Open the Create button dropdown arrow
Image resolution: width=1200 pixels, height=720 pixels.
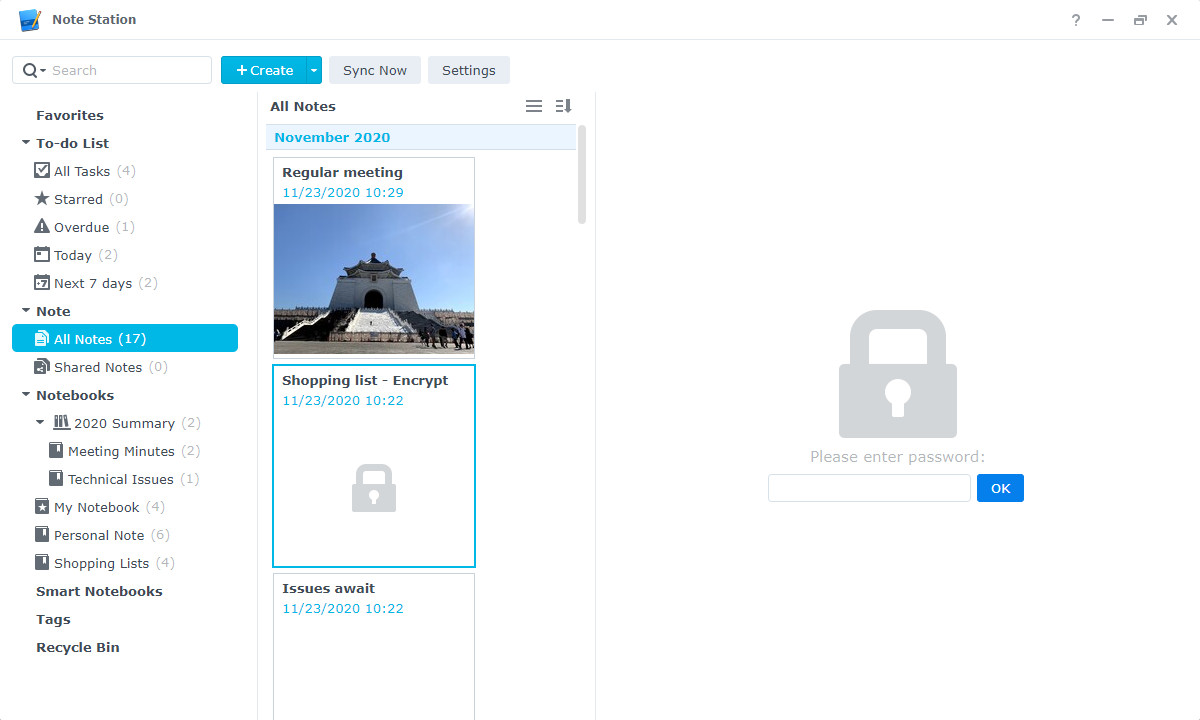pos(314,70)
